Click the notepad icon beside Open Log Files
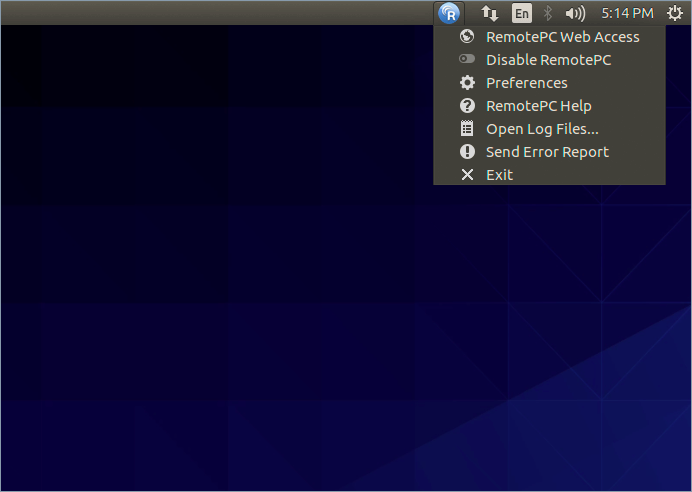 467,129
